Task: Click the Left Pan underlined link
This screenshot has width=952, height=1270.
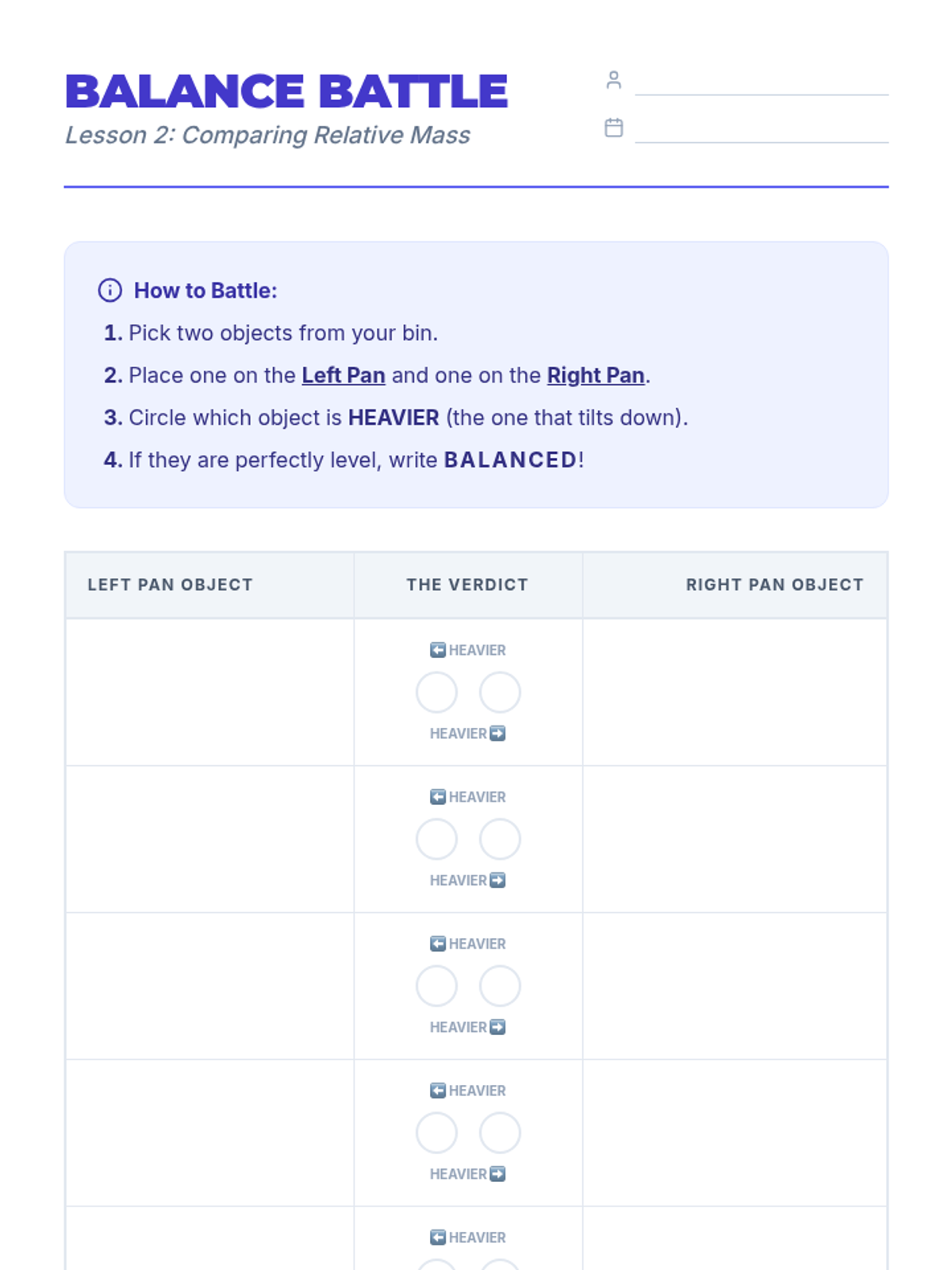Action: [344, 375]
